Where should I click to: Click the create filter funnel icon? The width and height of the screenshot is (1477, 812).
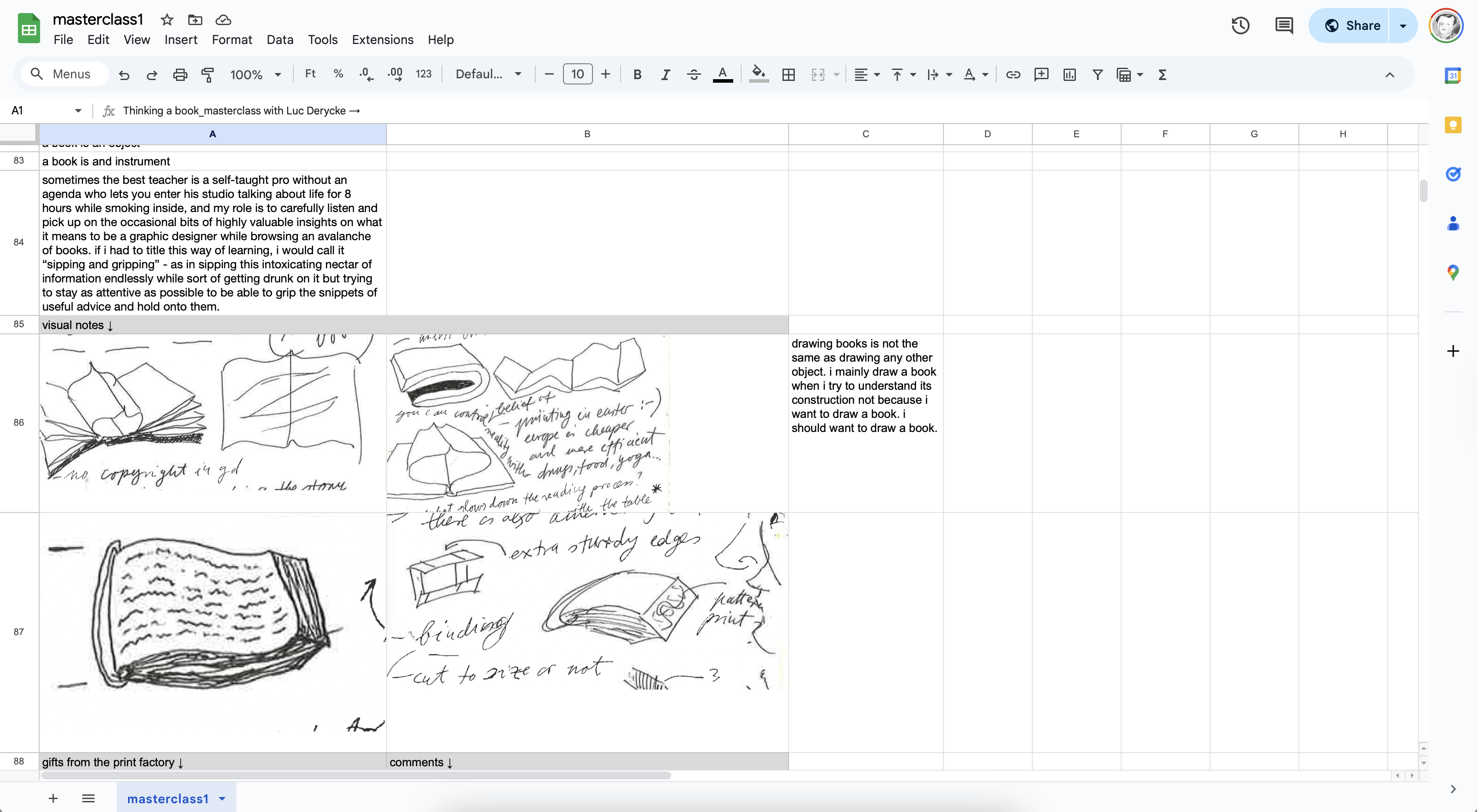(1097, 74)
